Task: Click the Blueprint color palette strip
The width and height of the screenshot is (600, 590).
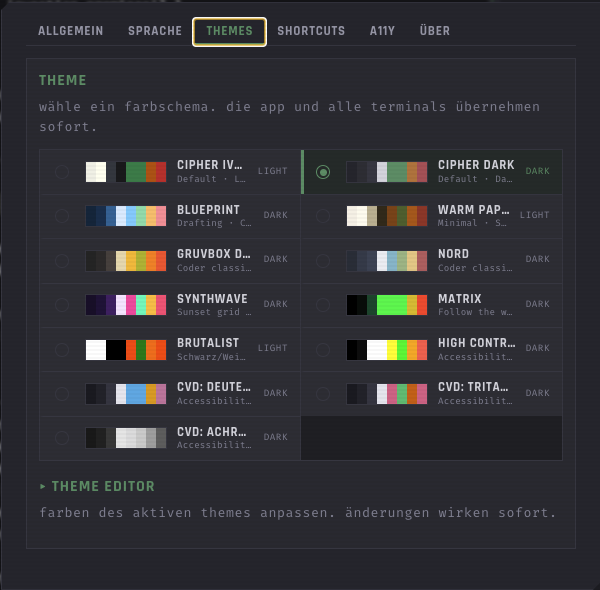Action: click(126, 216)
